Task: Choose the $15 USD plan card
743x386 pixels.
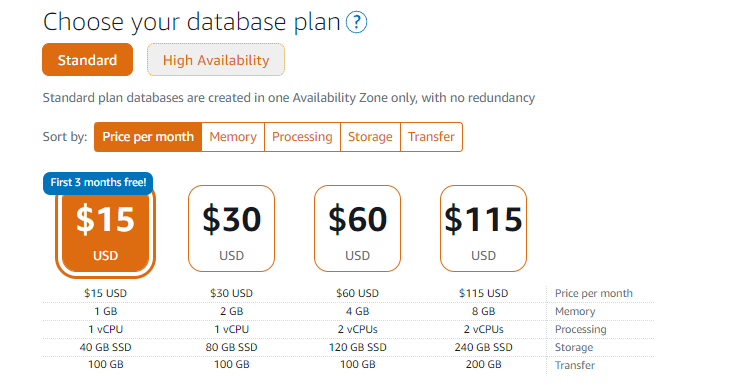Action: (x=105, y=232)
